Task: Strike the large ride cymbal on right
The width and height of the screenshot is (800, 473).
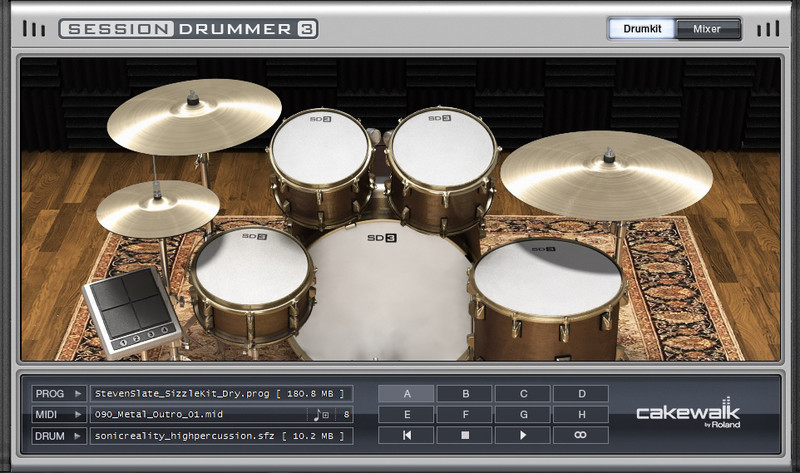Action: click(606, 170)
